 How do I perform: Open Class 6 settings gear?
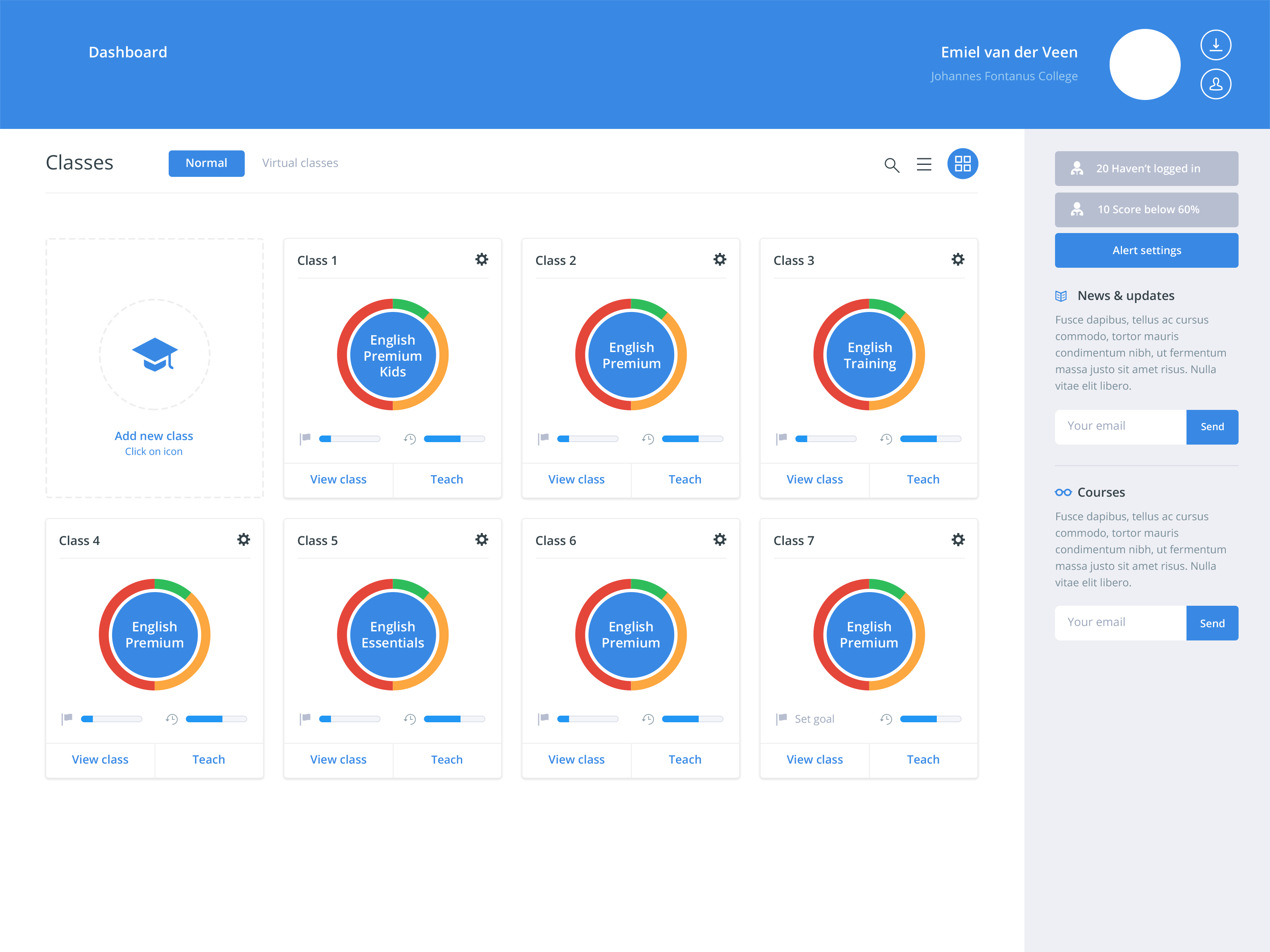click(719, 539)
